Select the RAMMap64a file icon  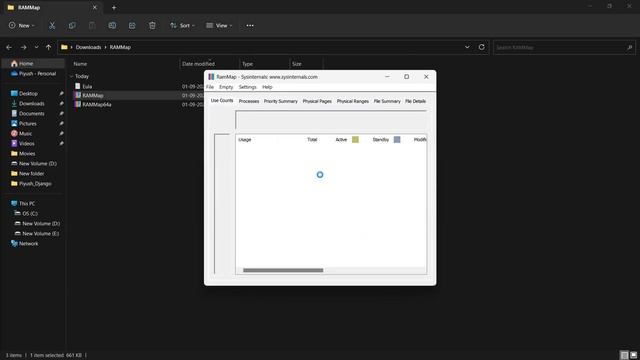pos(78,104)
